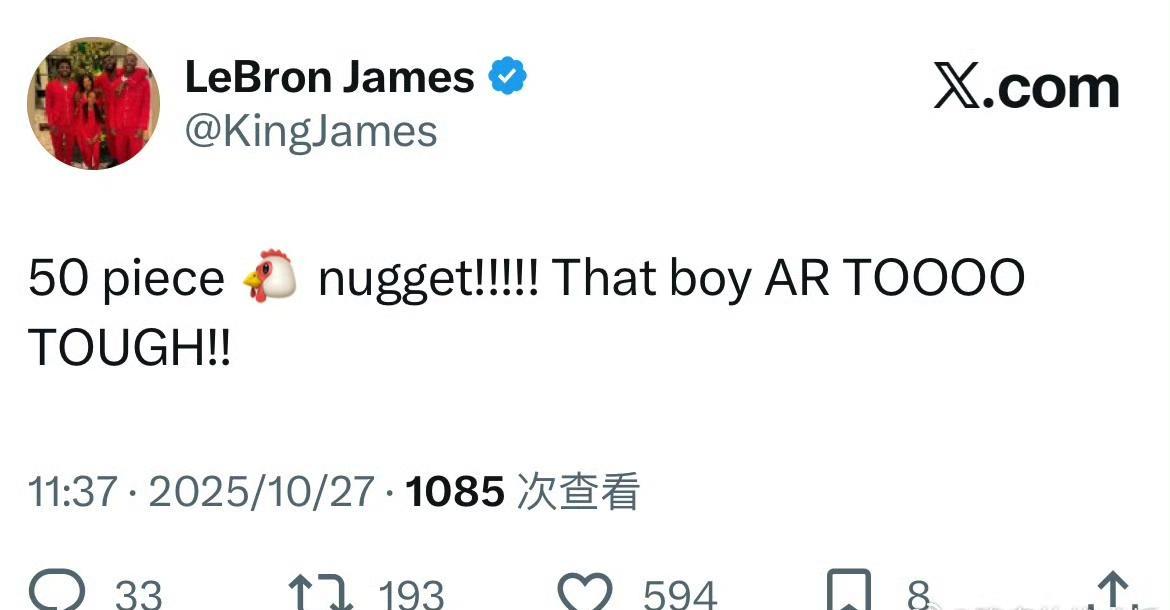Click the 2025/10/27 date

[x=261, y=492]
